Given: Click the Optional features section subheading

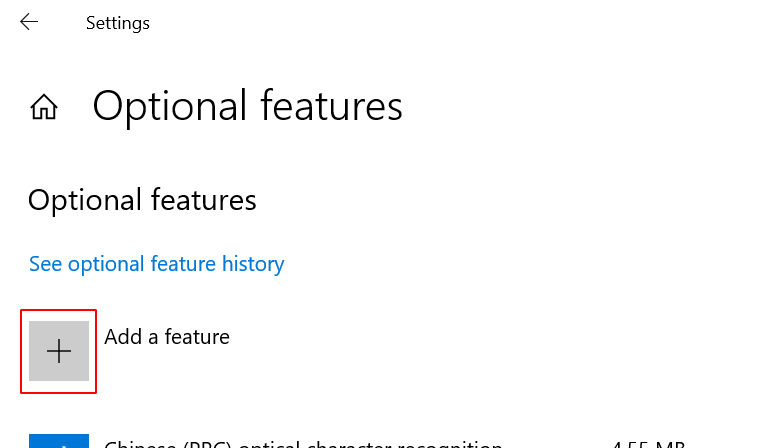Looking at the screenshot, I should [142, 200].
